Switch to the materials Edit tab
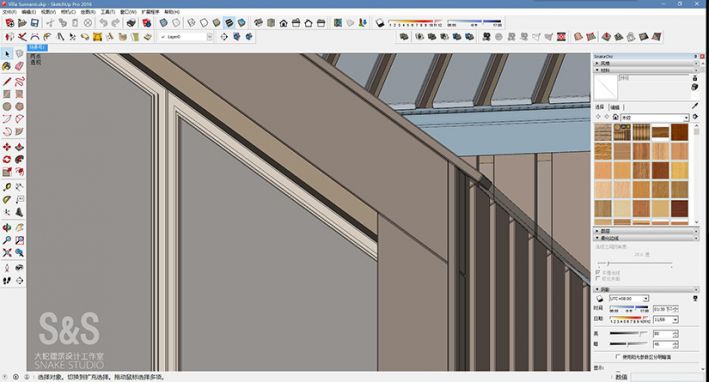 tap(615, 107)
